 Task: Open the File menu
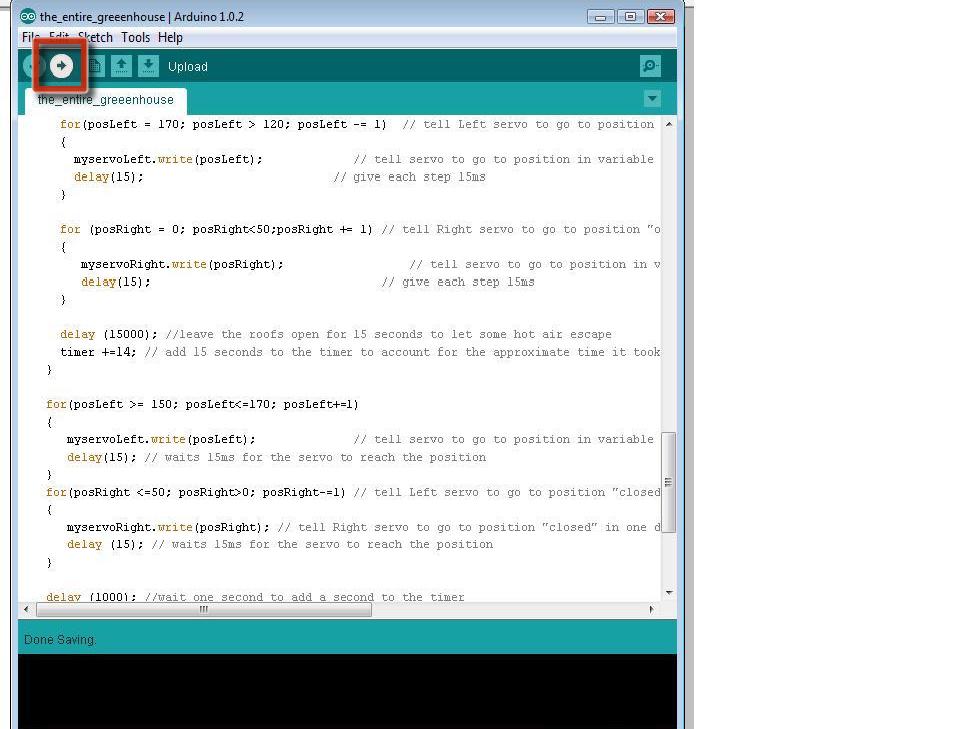pyautogui.click(x=30, y=37)
